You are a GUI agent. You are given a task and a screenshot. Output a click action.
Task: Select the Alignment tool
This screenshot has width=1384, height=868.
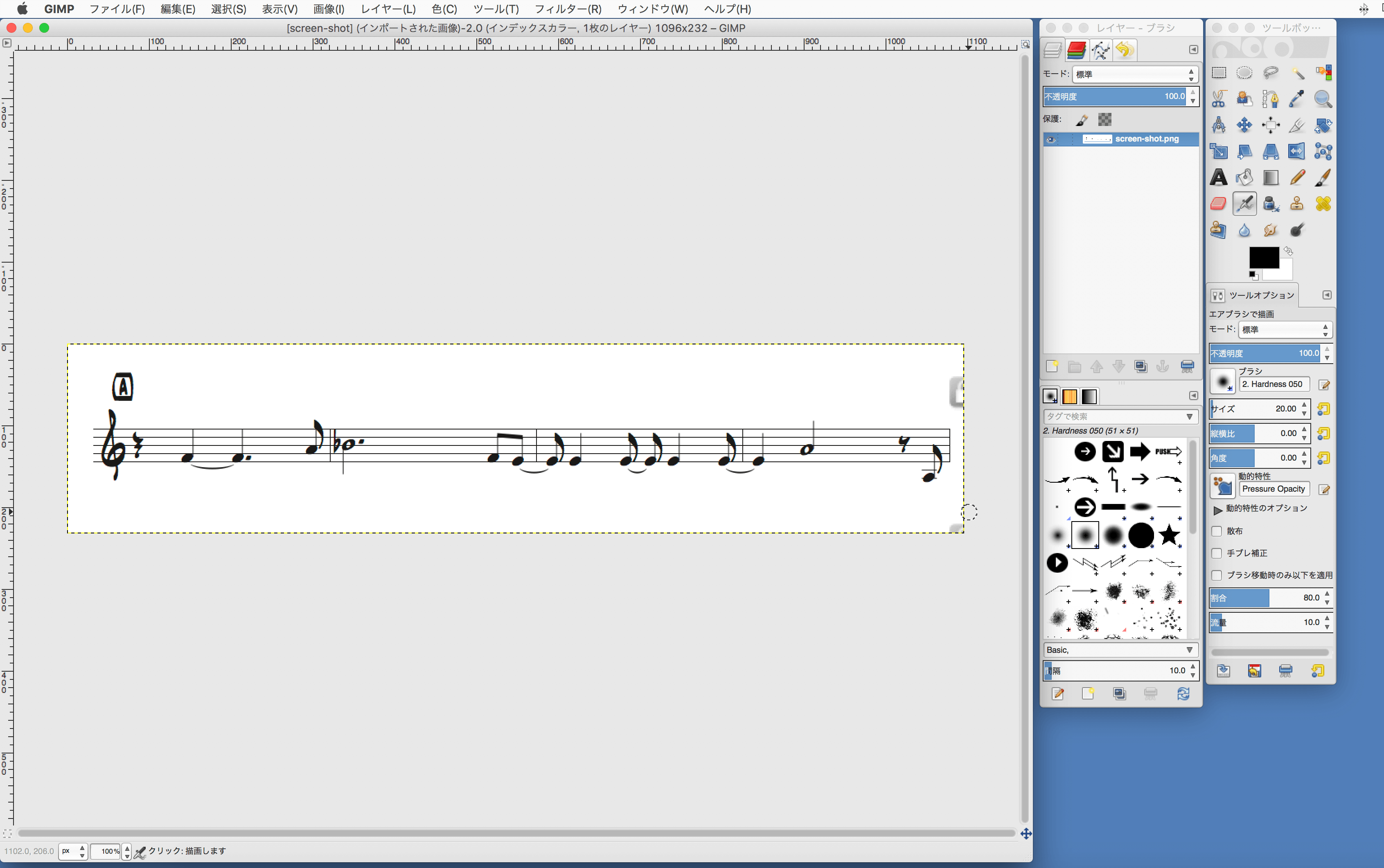tap(1271, 125)
